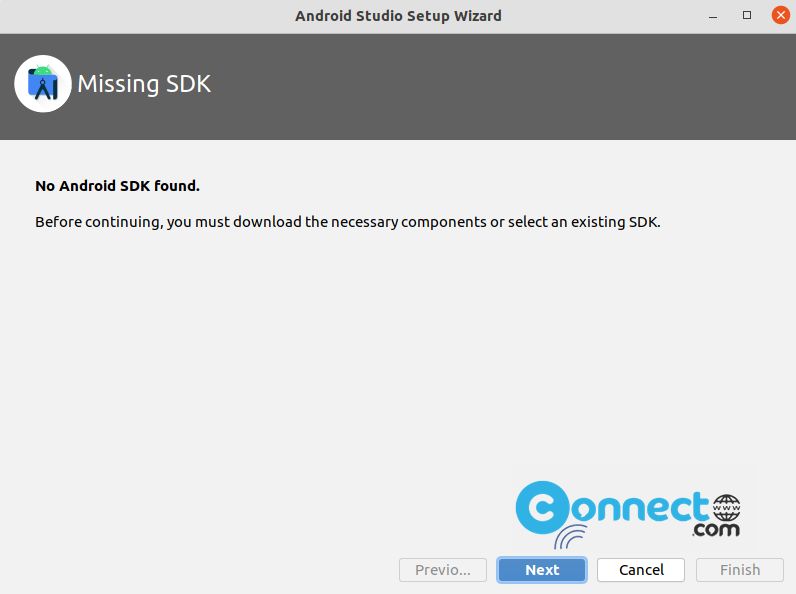This screenshot has height=594, width=796.
Task: Click the 'Before continuing' instruction sentence
Action: point(348,222)
